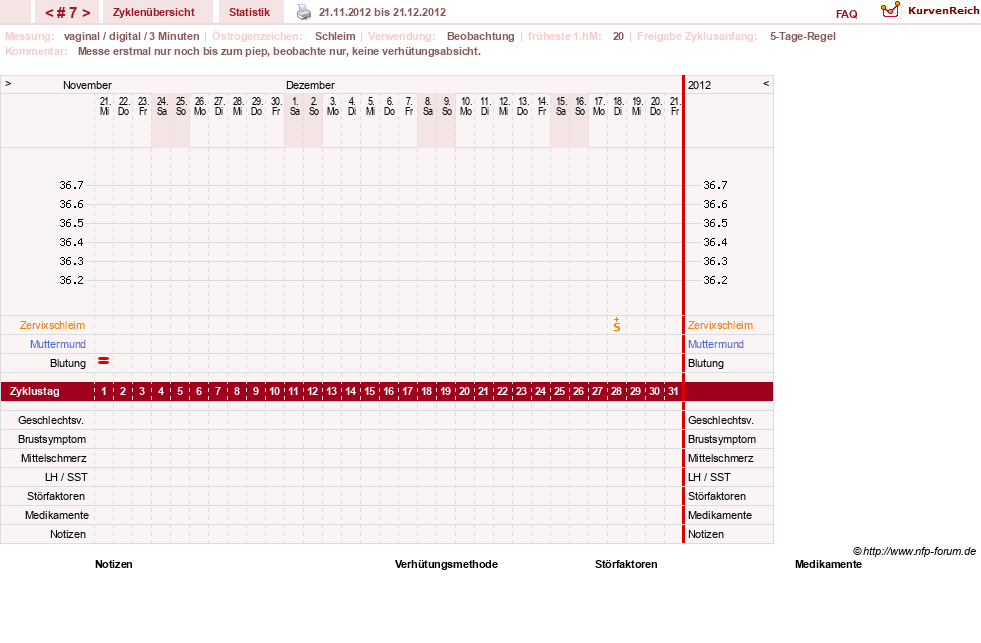Go to next cycle with the > arrow

(86, 13)
